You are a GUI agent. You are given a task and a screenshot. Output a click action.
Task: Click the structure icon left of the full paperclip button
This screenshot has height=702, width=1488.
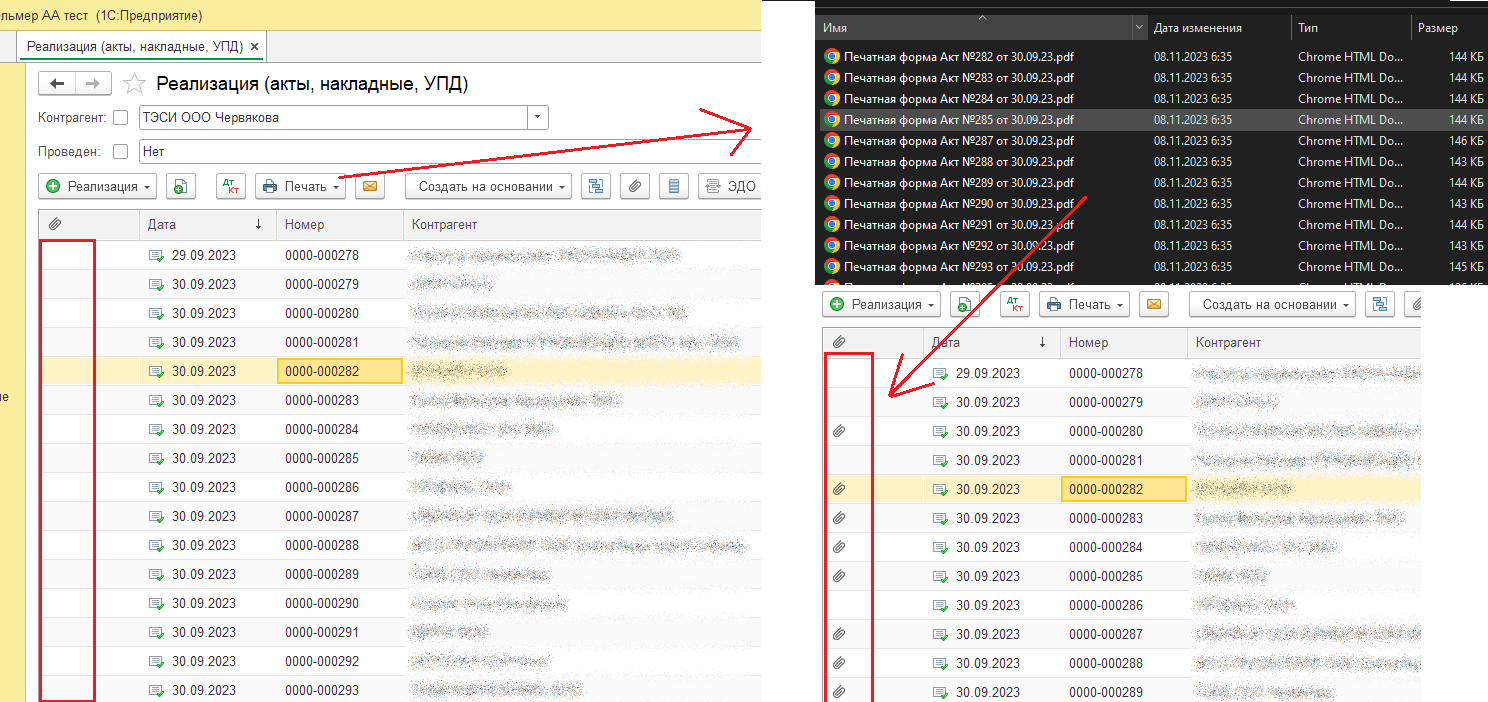[x=596, y=186]
